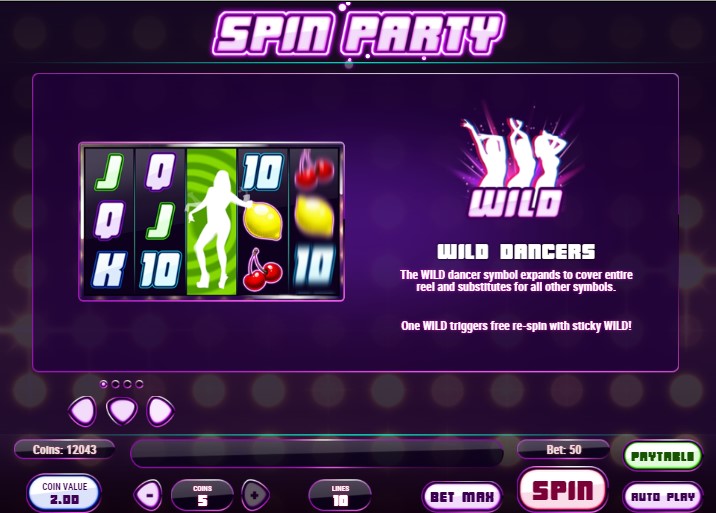716x513 pixels.
Task: Go to previous paytable page arrow
Action: coord(83,411)
